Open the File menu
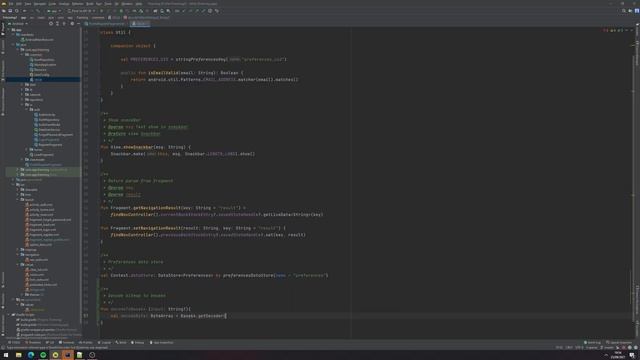The image size is (640, 360). click(x=11, y=4)
